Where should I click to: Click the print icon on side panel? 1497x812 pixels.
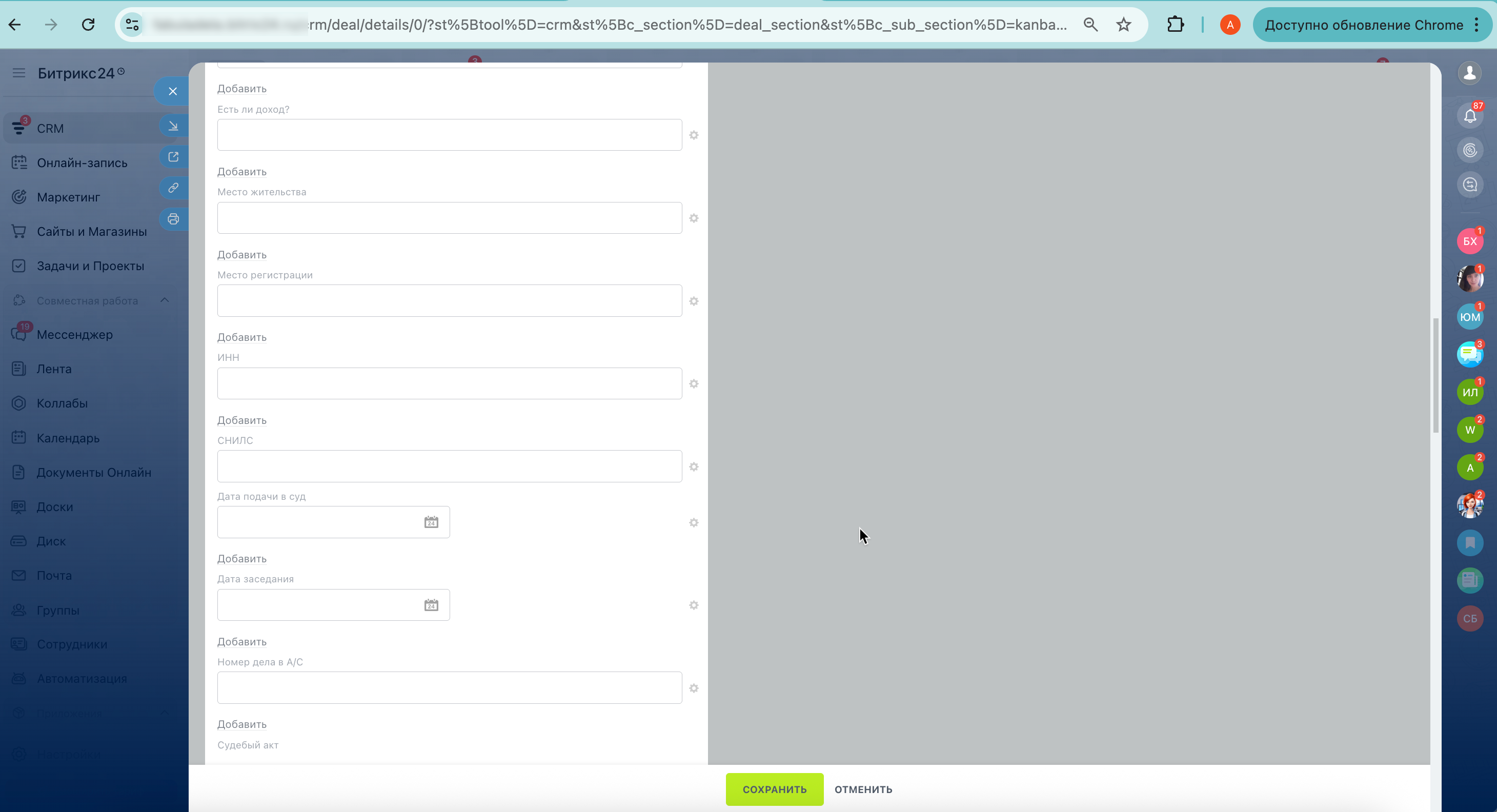tap(173, 219)
